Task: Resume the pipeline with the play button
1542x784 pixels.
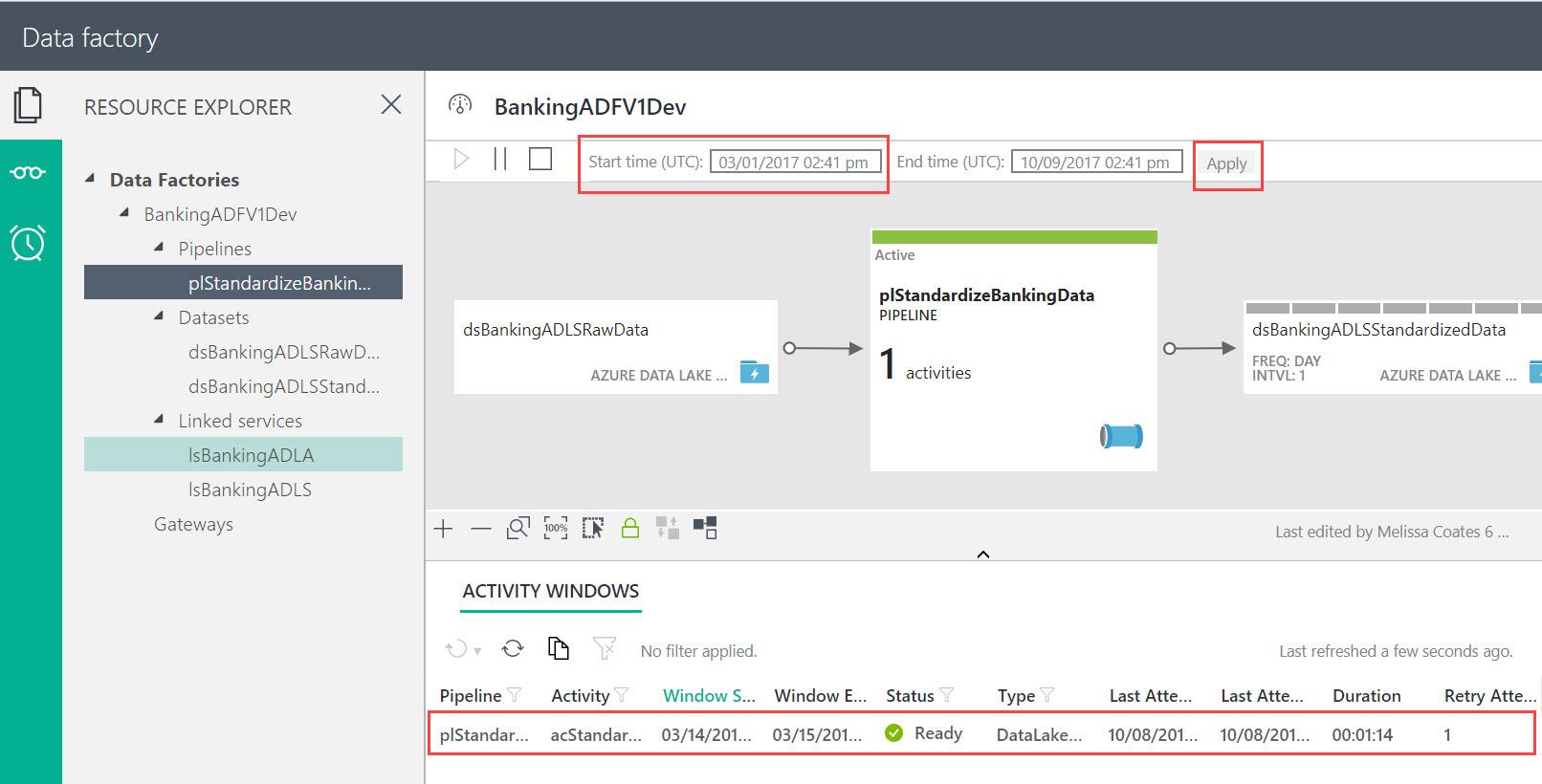Action: tap(461, 159)
